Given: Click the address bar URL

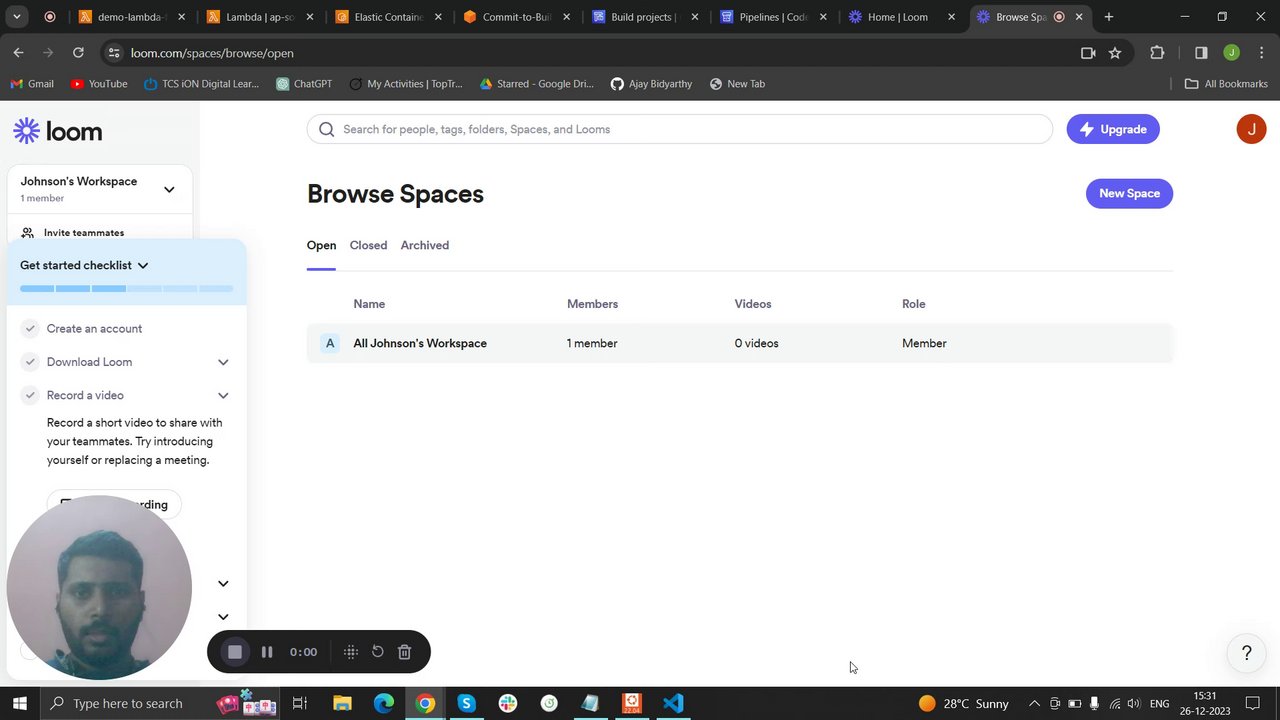Looking at the screenshot, I should pyautogui.click(x=212, y=53).
